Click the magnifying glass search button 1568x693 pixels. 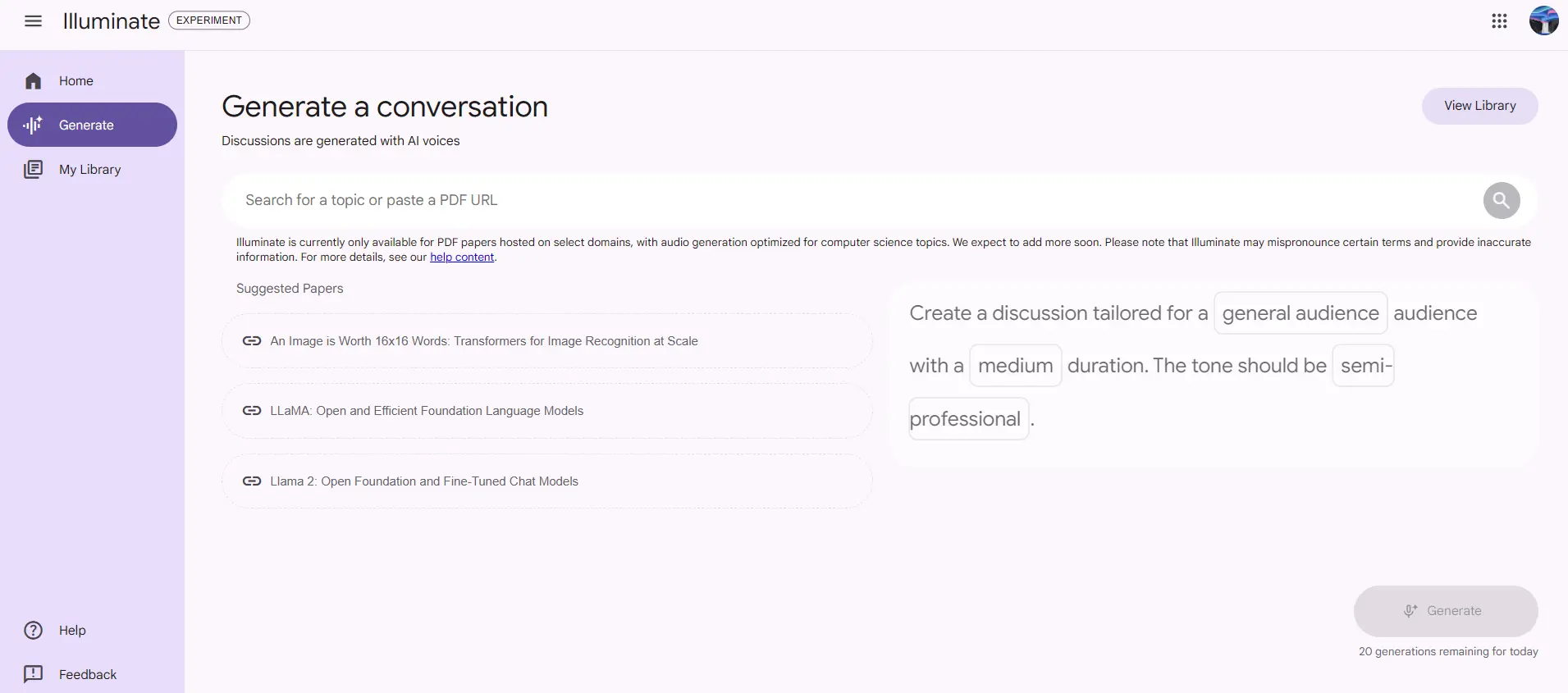[1501, 200]
